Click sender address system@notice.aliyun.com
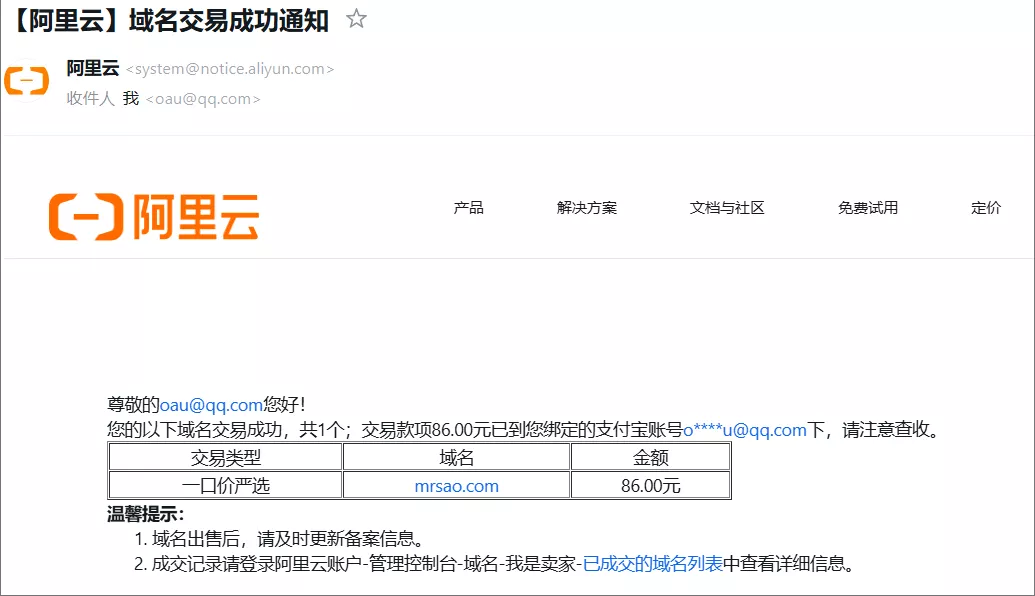Viewport: 1035px width, 596px height. coord(230,69)
